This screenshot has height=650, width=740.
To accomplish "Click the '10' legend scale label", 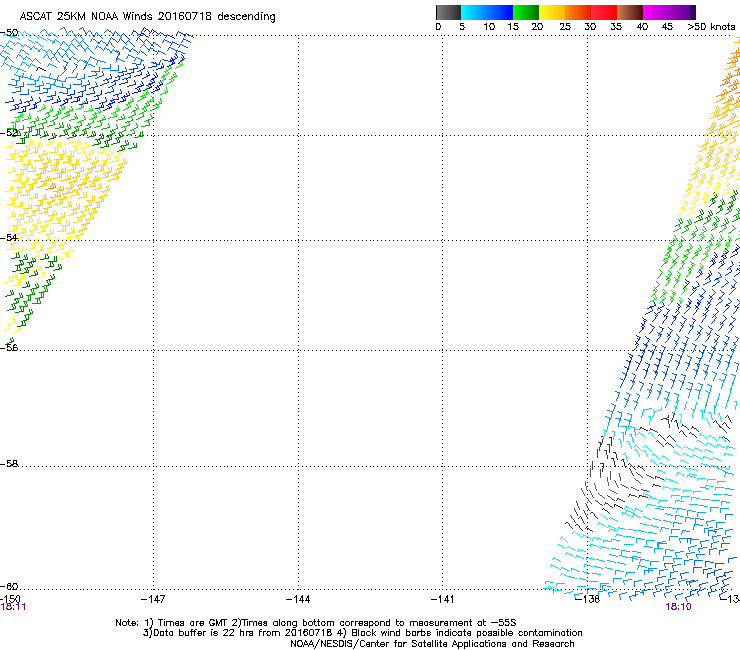I will (x=489, y=26).
